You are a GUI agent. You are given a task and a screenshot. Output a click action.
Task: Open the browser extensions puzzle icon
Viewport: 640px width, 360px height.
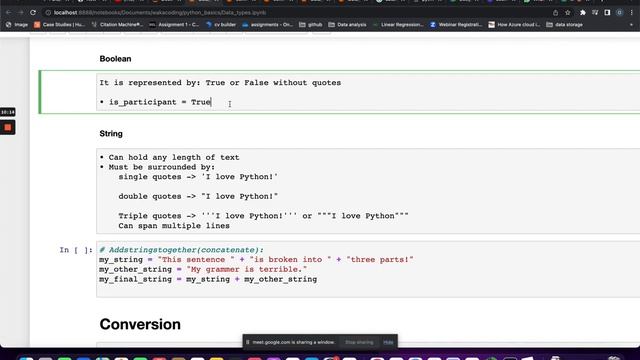[x=583, y=13]
